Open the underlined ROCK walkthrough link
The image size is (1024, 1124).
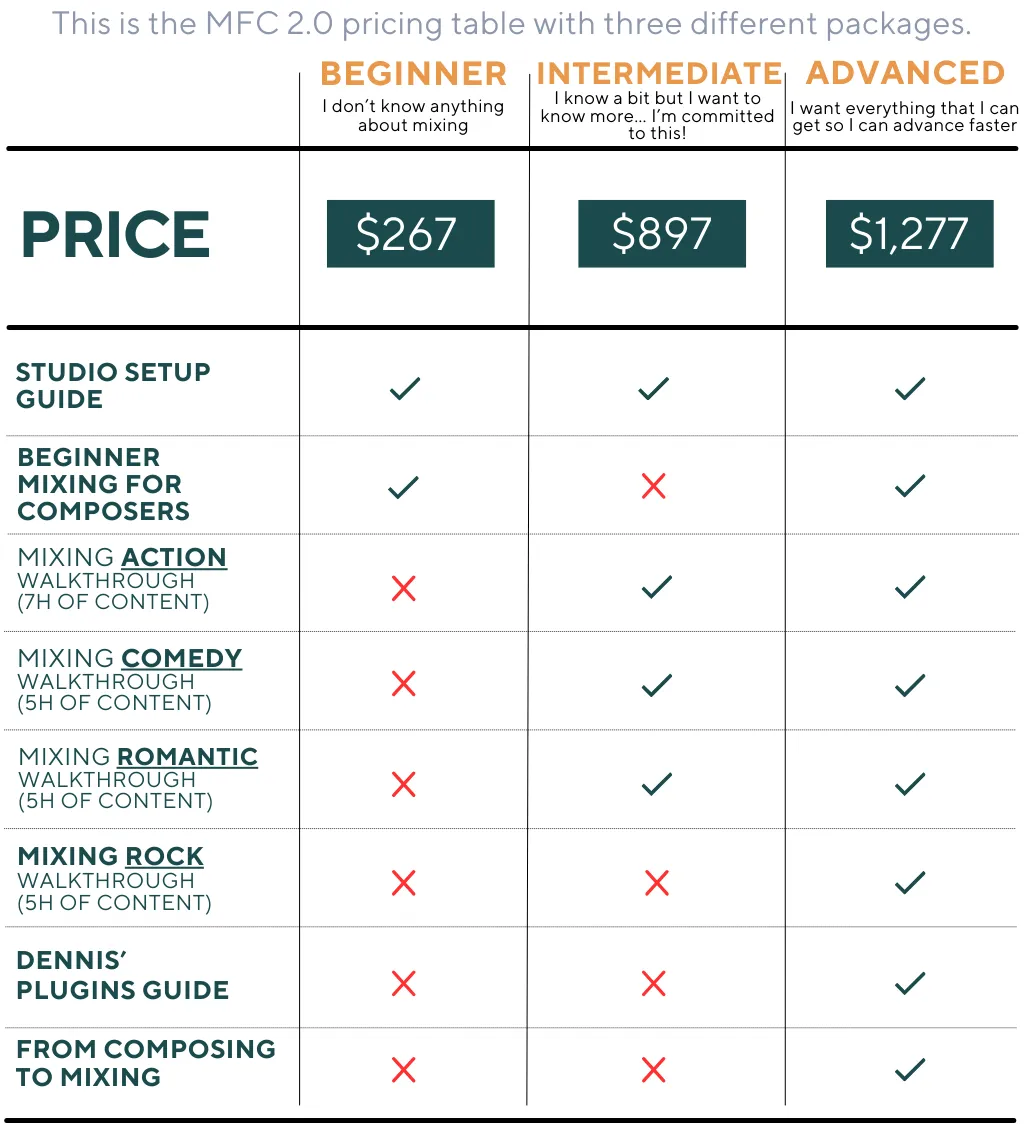(x=165, y=857)
